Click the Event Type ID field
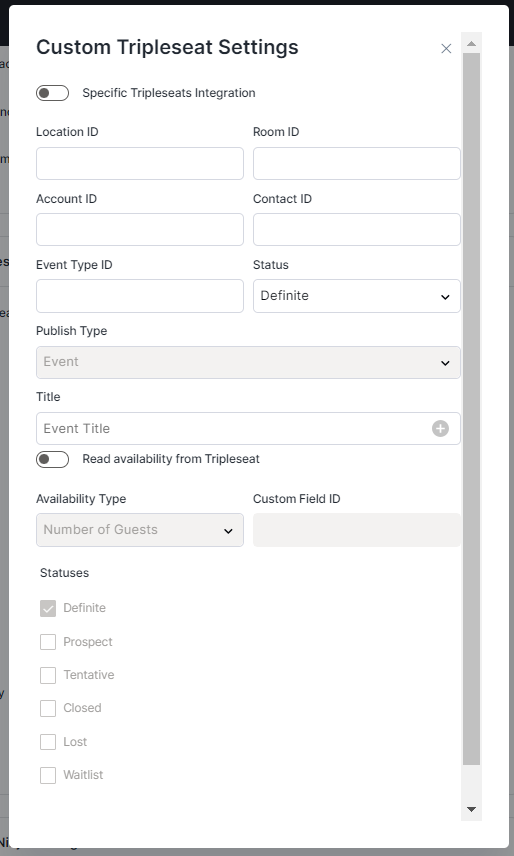Screen dimensions: 514x856 pyautogui.click(x=140, y=296)
